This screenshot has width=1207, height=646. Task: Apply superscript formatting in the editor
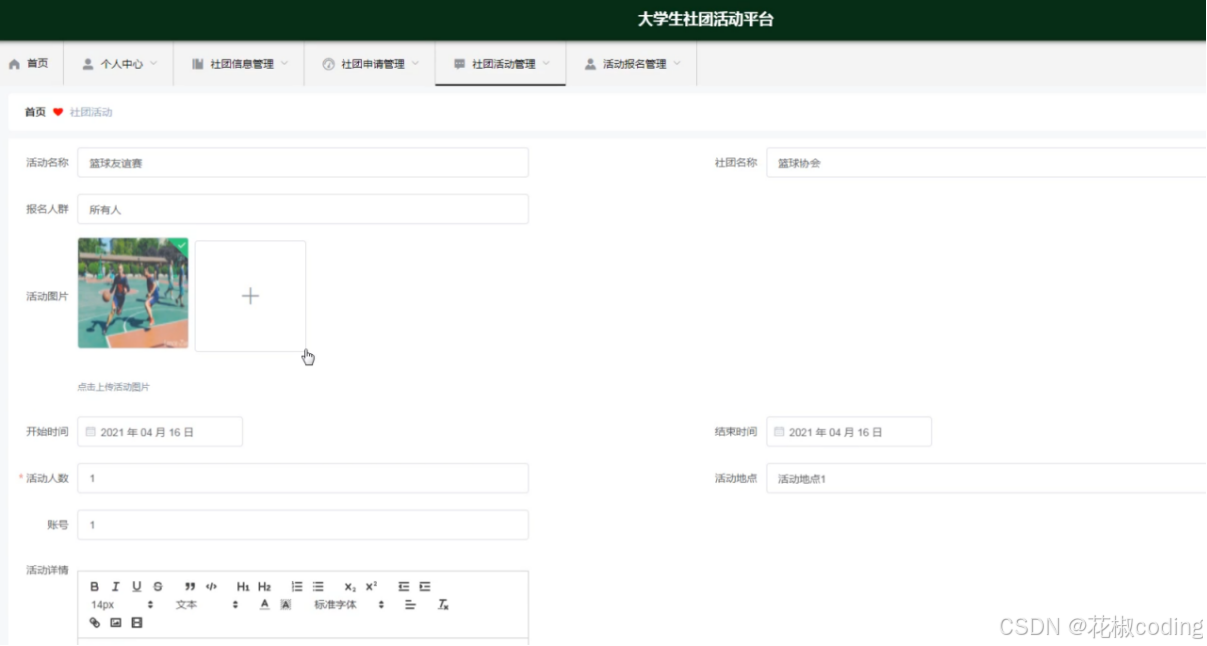tap(370, 587)
